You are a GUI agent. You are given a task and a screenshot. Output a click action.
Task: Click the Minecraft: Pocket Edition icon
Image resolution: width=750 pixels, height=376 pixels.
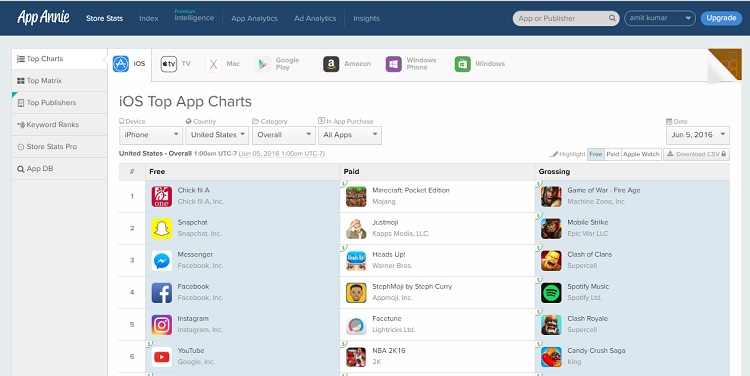pyautogui.click(x=356, y=197)
